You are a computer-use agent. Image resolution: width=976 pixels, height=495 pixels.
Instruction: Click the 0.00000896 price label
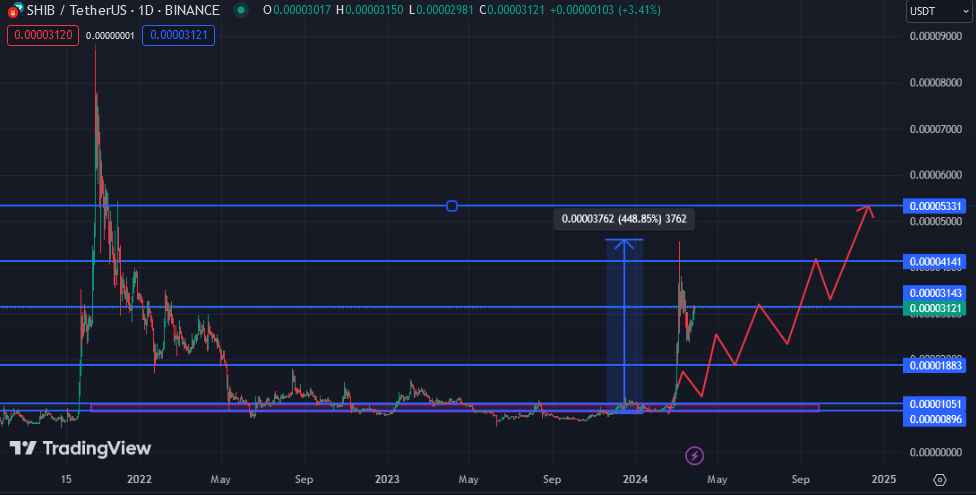pos(936,419)
